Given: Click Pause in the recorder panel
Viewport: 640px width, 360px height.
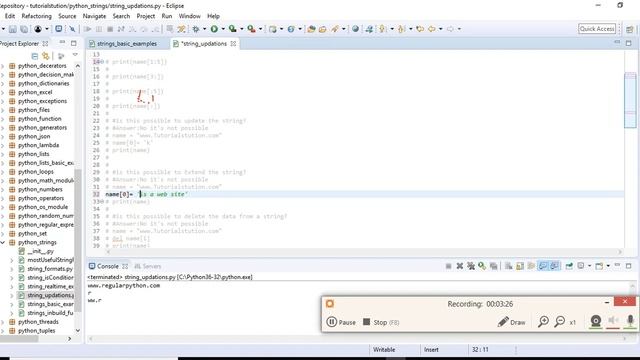Looking at the screenshot, I should 341,322.
